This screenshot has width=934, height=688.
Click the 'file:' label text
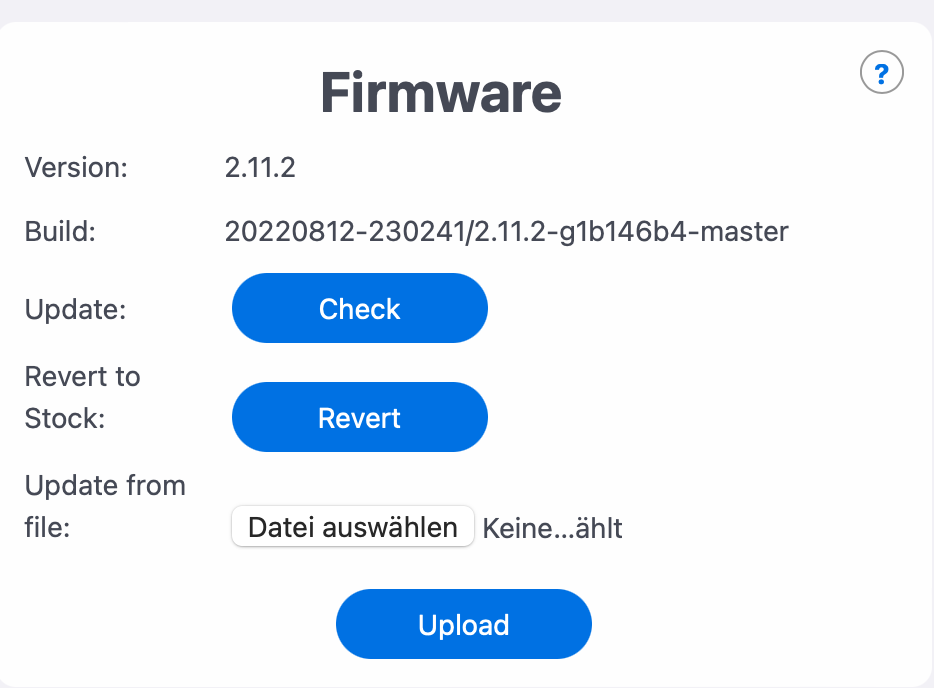(47, 527)
